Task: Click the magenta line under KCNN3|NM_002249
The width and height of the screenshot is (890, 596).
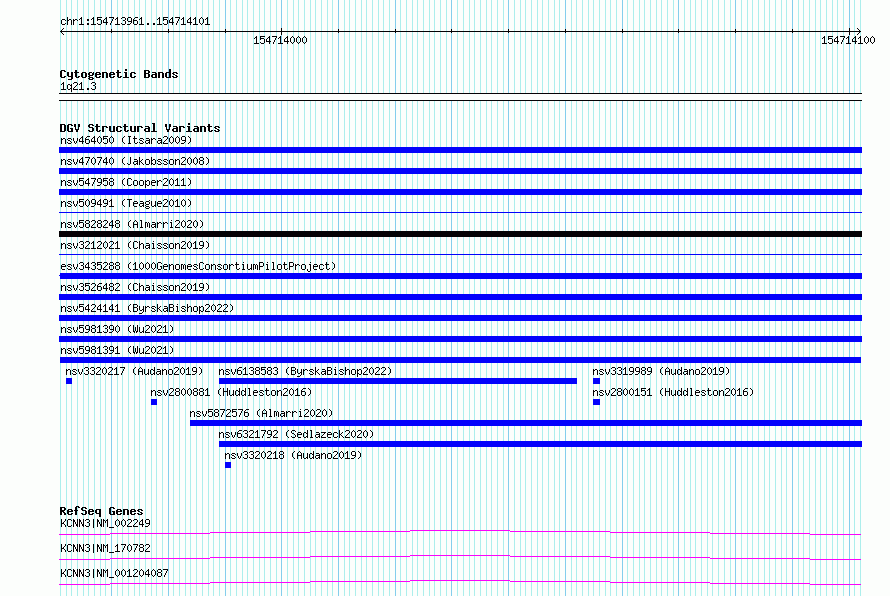Action: click(x=460, y=532)
